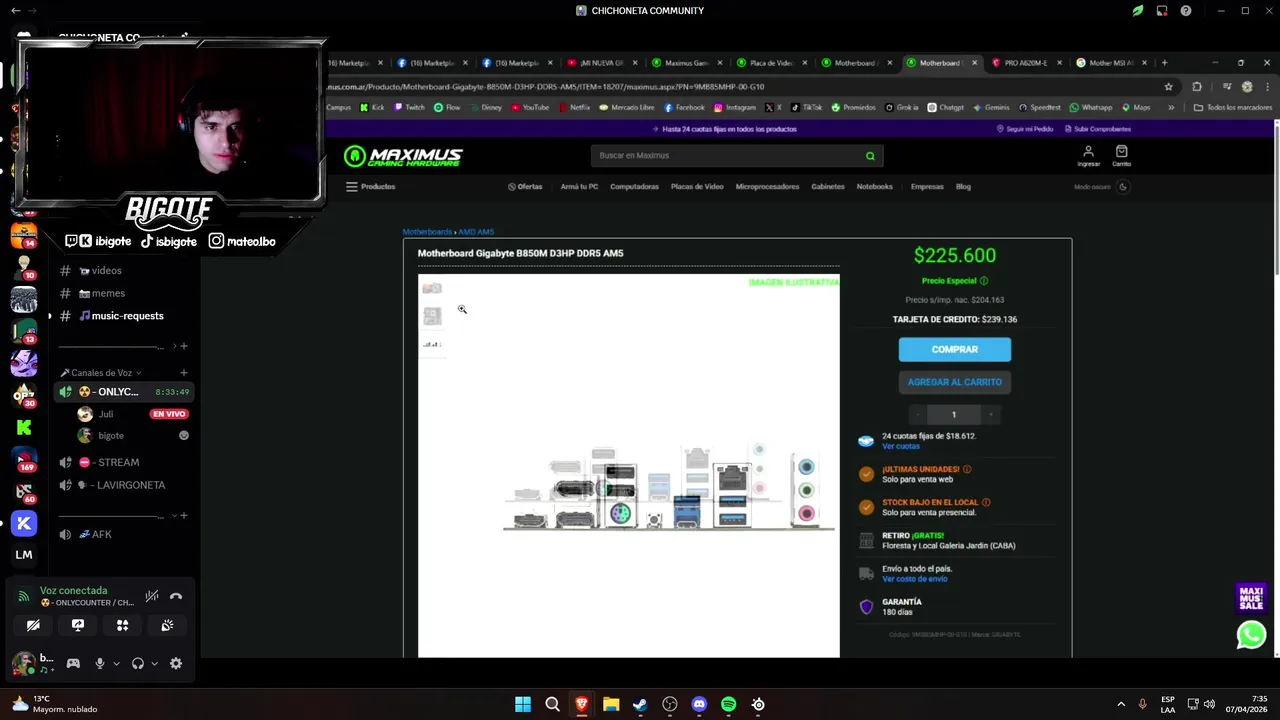Click the AMD AM5 breadcrumb link
This screenshot has width=1280, height=720.
coord(476,232)
